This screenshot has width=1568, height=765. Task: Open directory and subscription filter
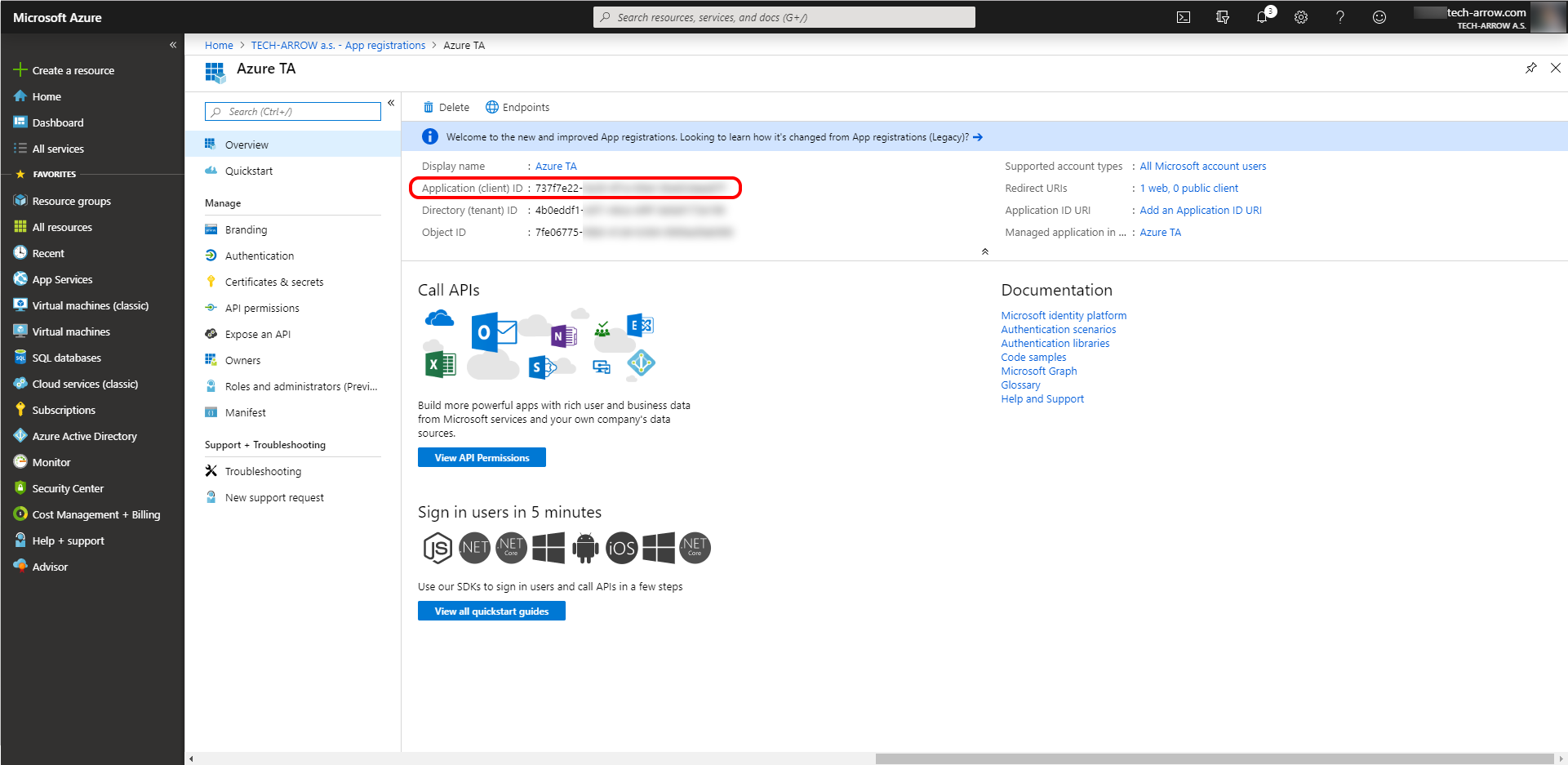coord(1223,17)
